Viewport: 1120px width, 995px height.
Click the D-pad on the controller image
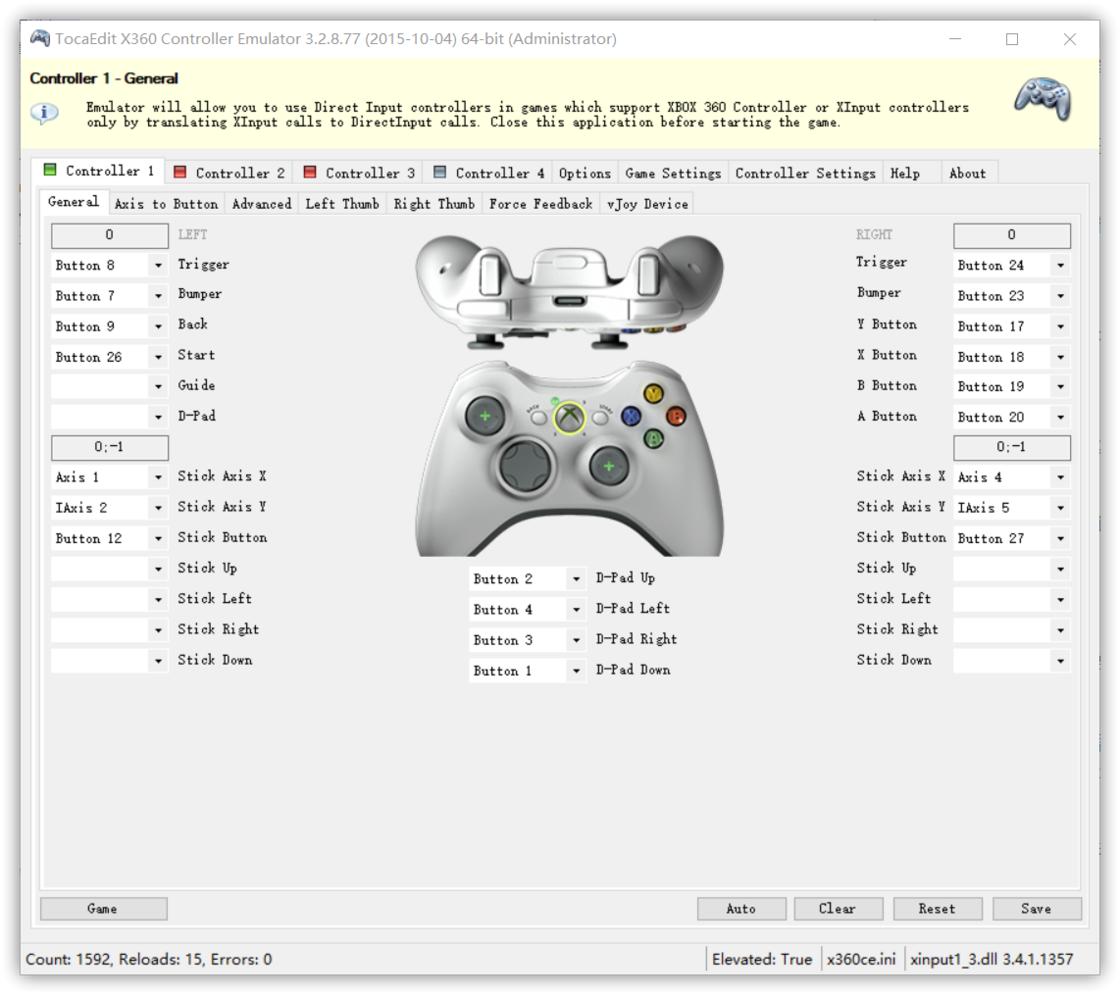526,467
